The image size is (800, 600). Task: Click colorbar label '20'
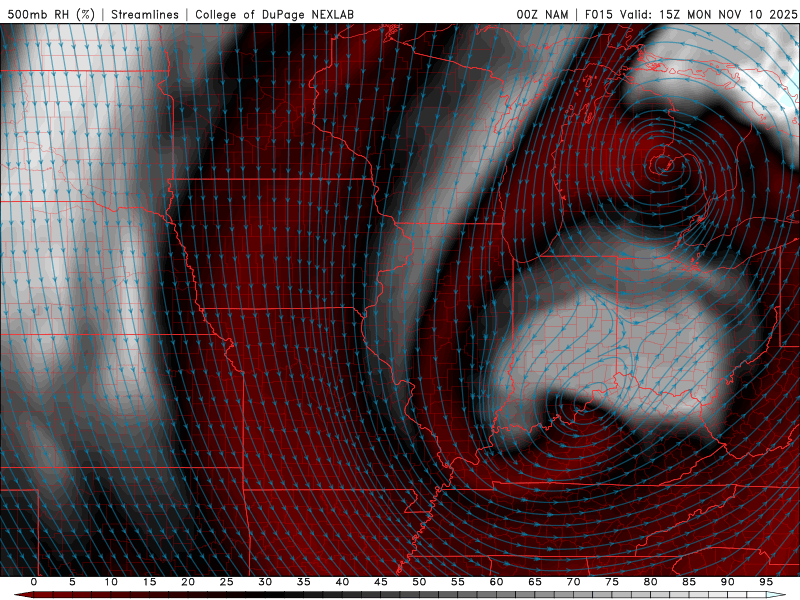tap(188, 582)
